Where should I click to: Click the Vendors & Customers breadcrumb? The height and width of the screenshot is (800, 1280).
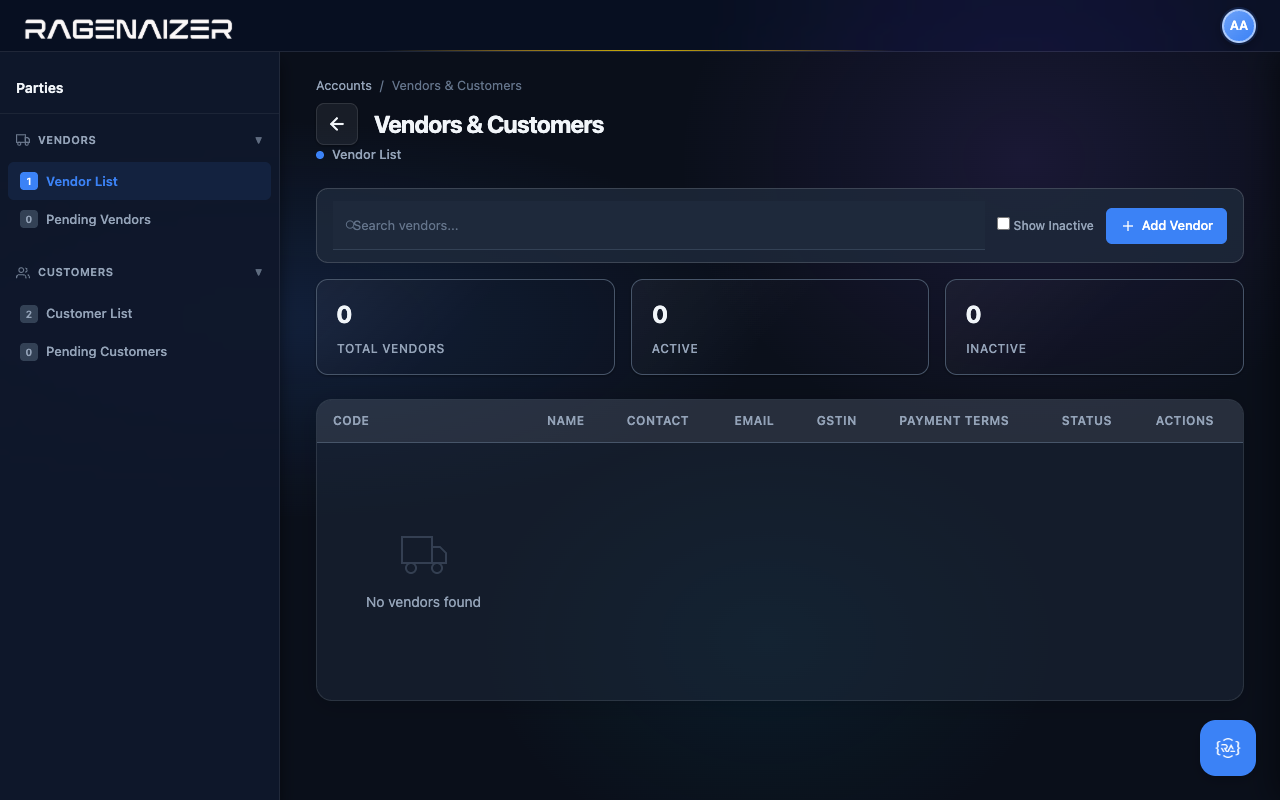[457, 86]
